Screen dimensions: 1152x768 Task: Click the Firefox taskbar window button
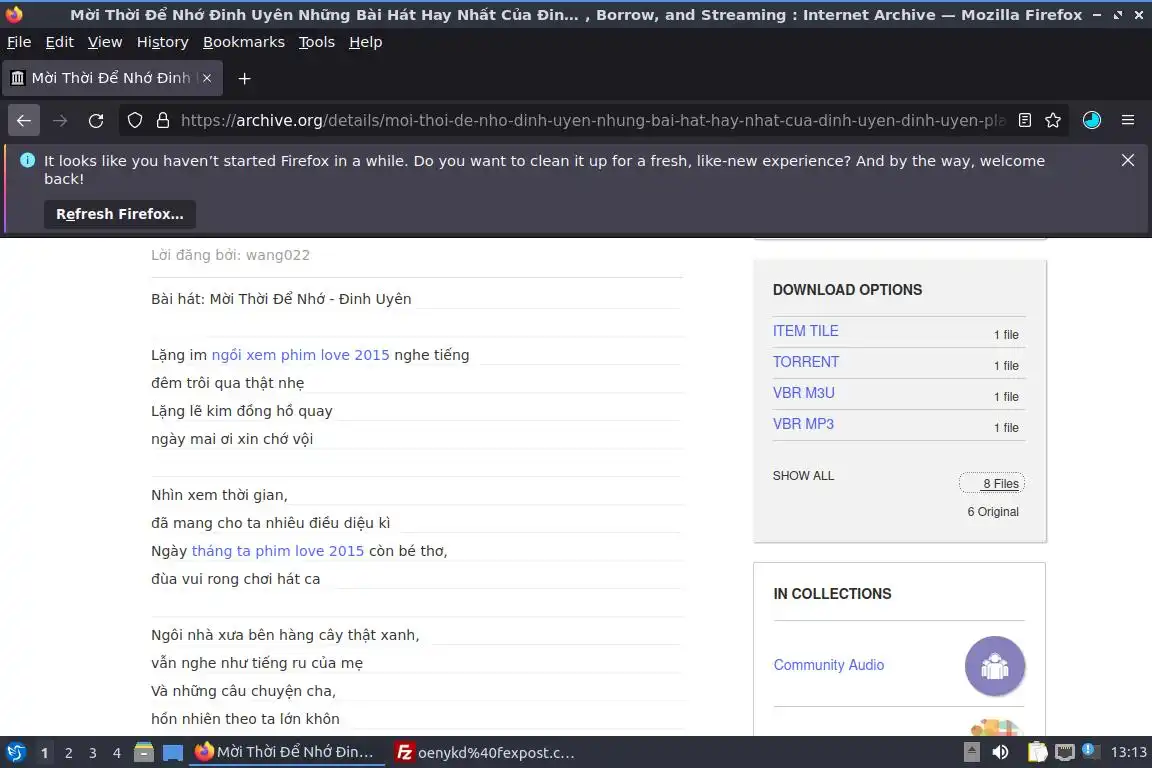click(x=287, y=753)
